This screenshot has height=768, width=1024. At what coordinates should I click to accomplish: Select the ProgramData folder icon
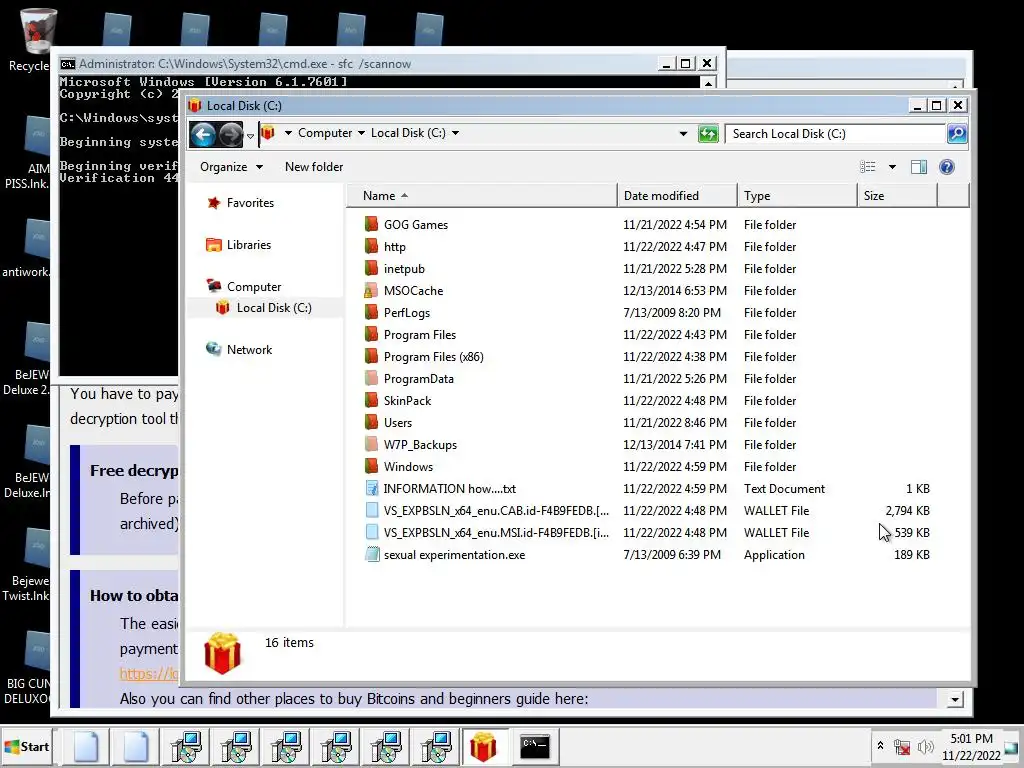click(x=371, y=379)
